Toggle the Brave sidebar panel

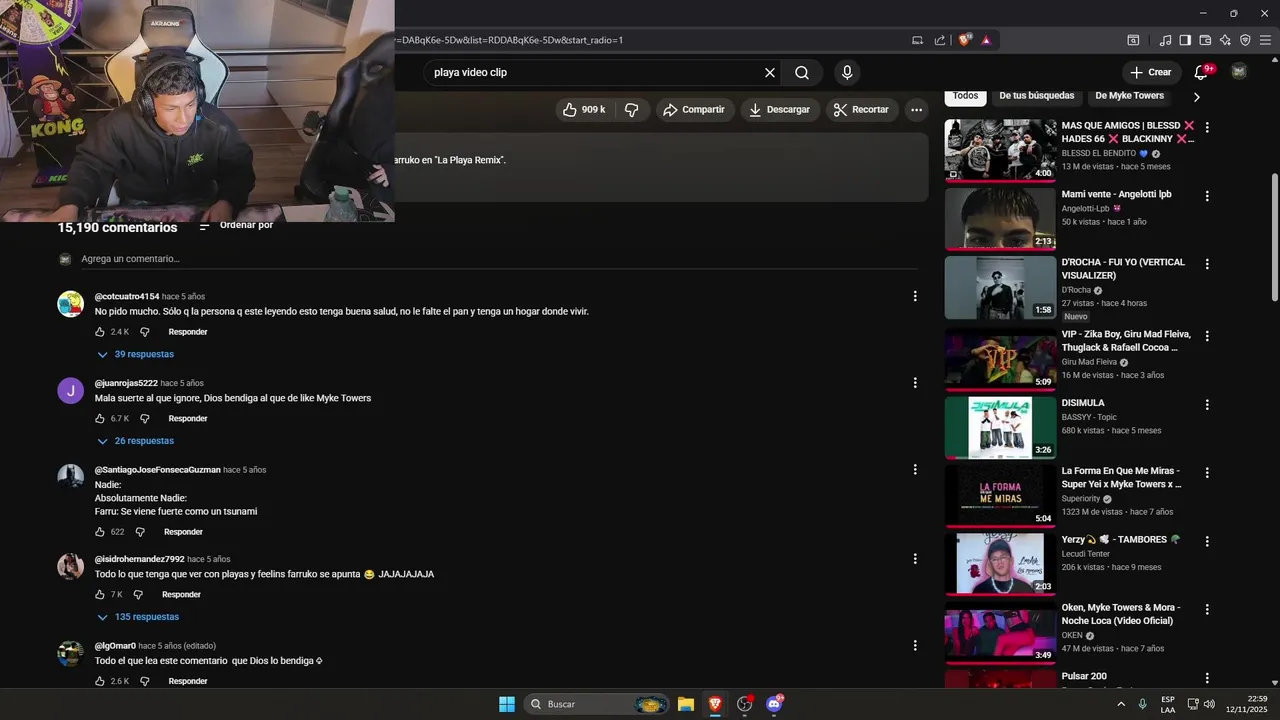click(x=1185, y=40)
